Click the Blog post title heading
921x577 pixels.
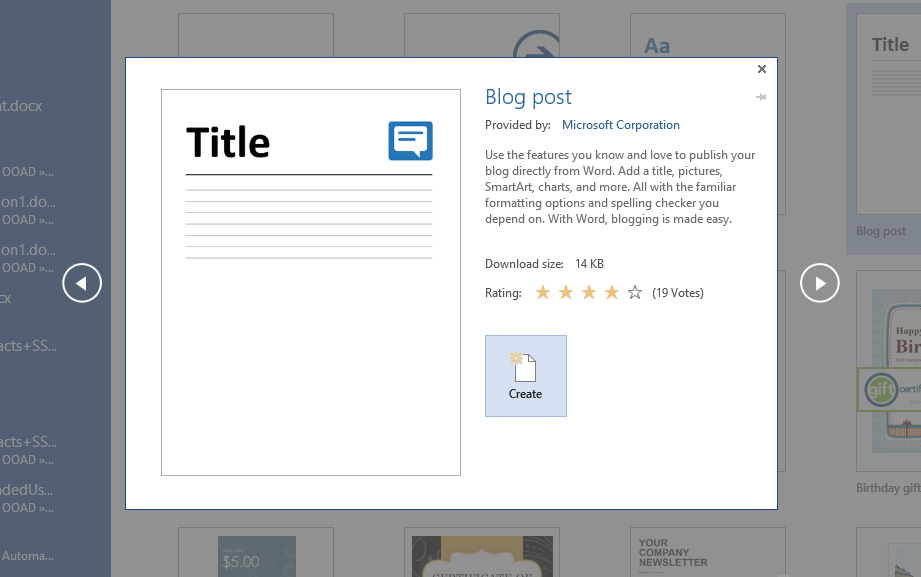click(528, 97)
